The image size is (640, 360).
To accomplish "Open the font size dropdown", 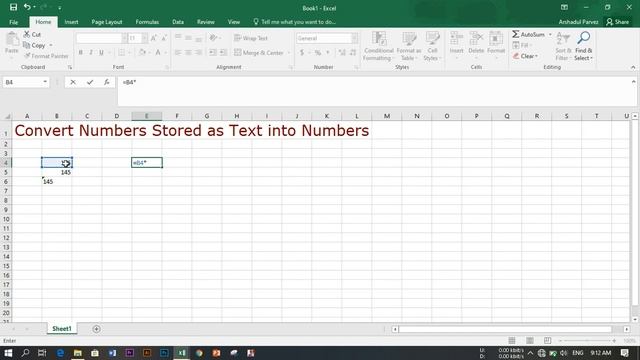I will pyautogui.click(x=144, y=38).
